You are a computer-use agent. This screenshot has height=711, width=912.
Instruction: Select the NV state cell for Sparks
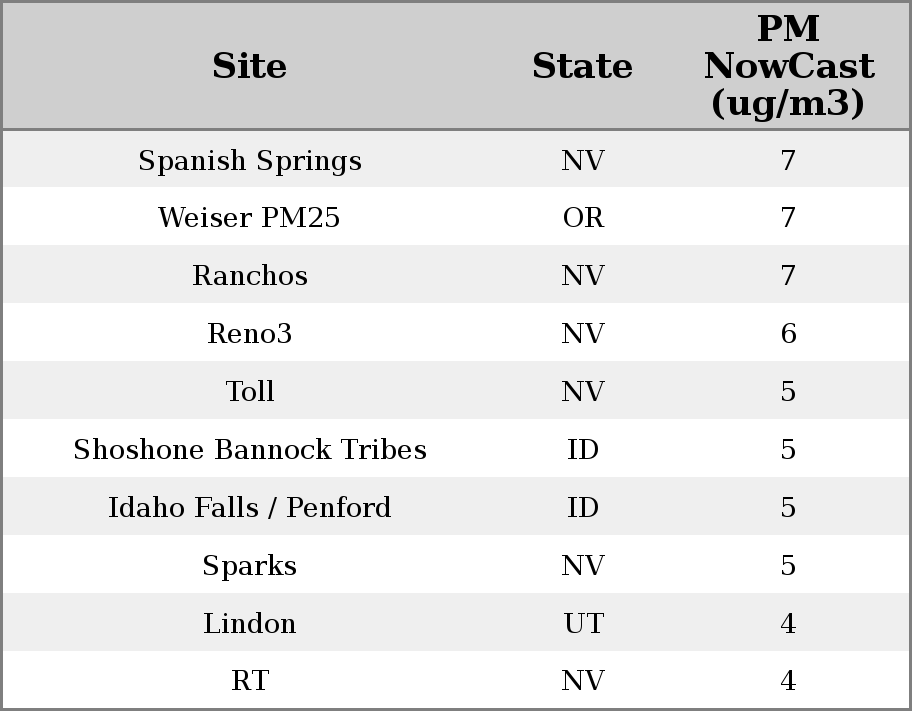point(583,566)
